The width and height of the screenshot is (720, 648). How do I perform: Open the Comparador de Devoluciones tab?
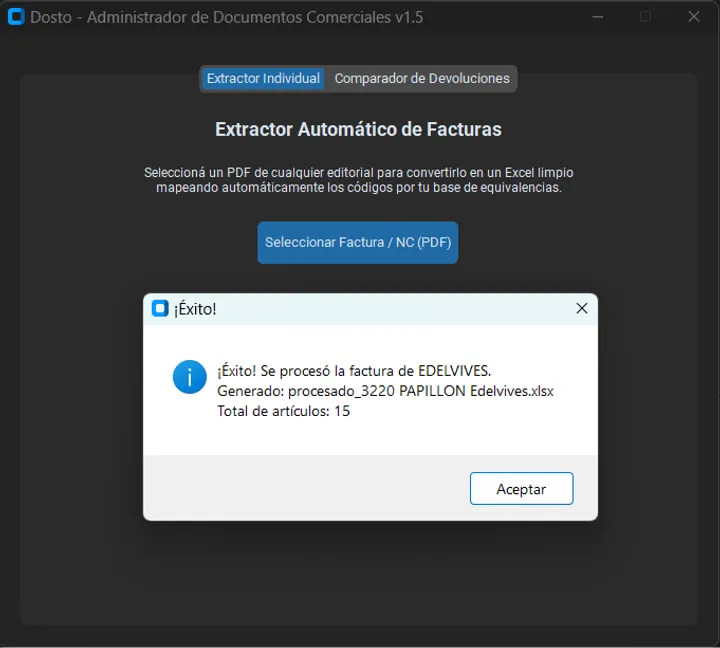[x=422, y=79]
